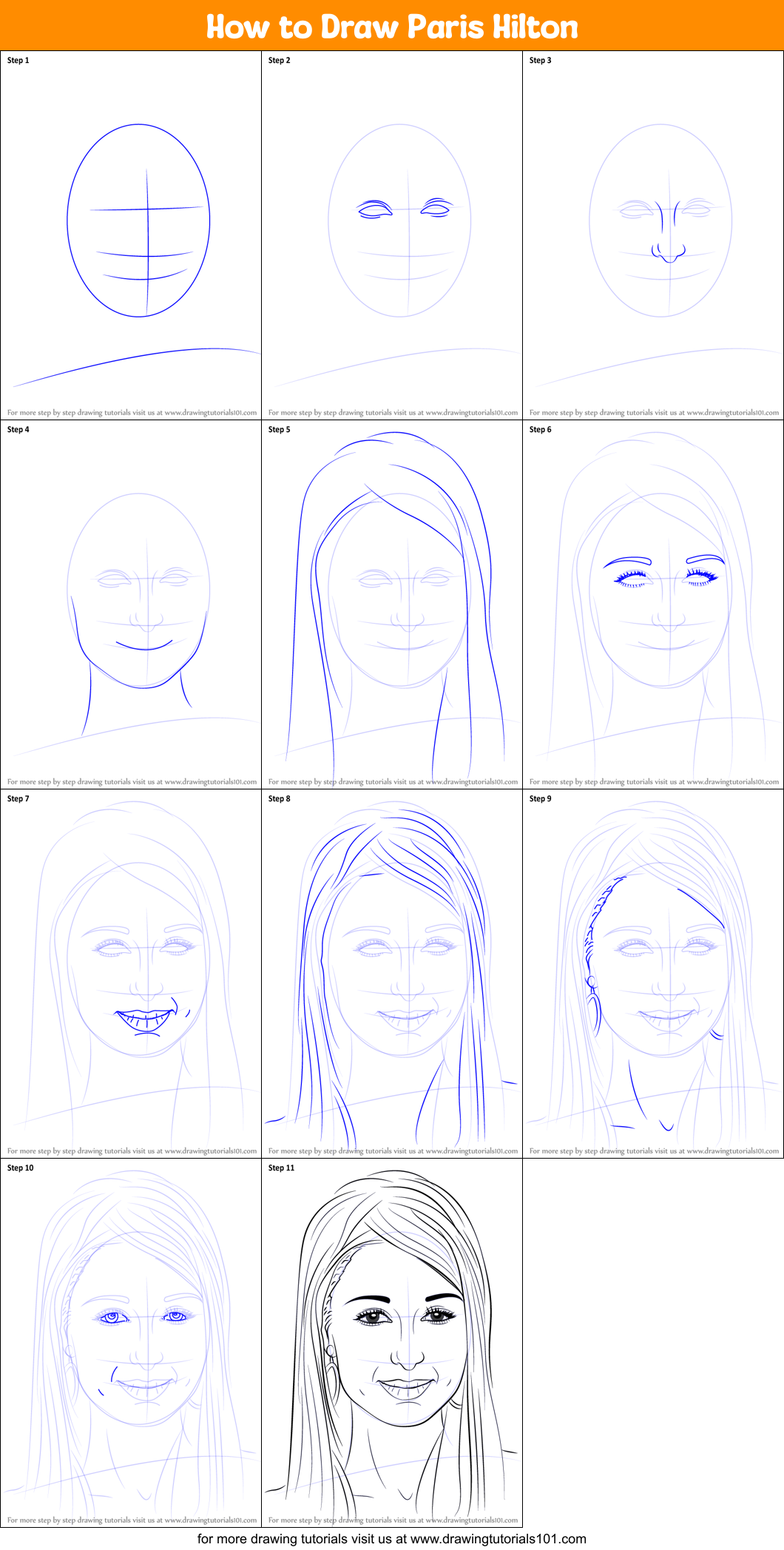The image size is (784, 1550).
Task: Click the 'Step 11' label
Action: [282, 1168]
